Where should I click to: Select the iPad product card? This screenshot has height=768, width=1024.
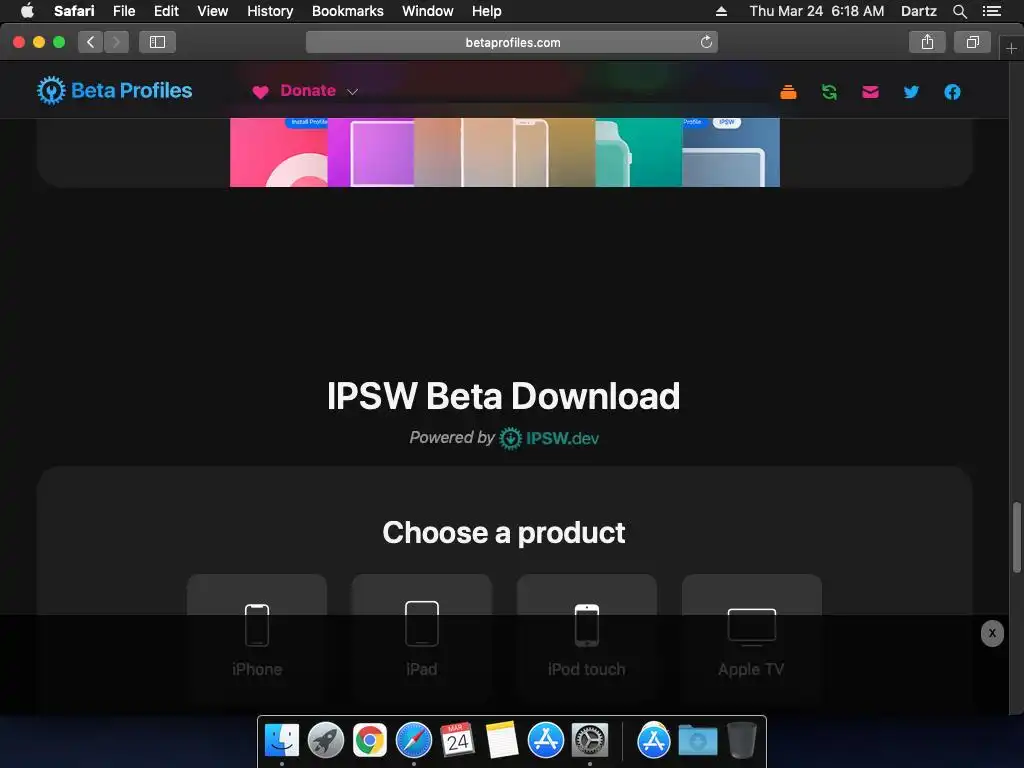(x=421, y=638)
